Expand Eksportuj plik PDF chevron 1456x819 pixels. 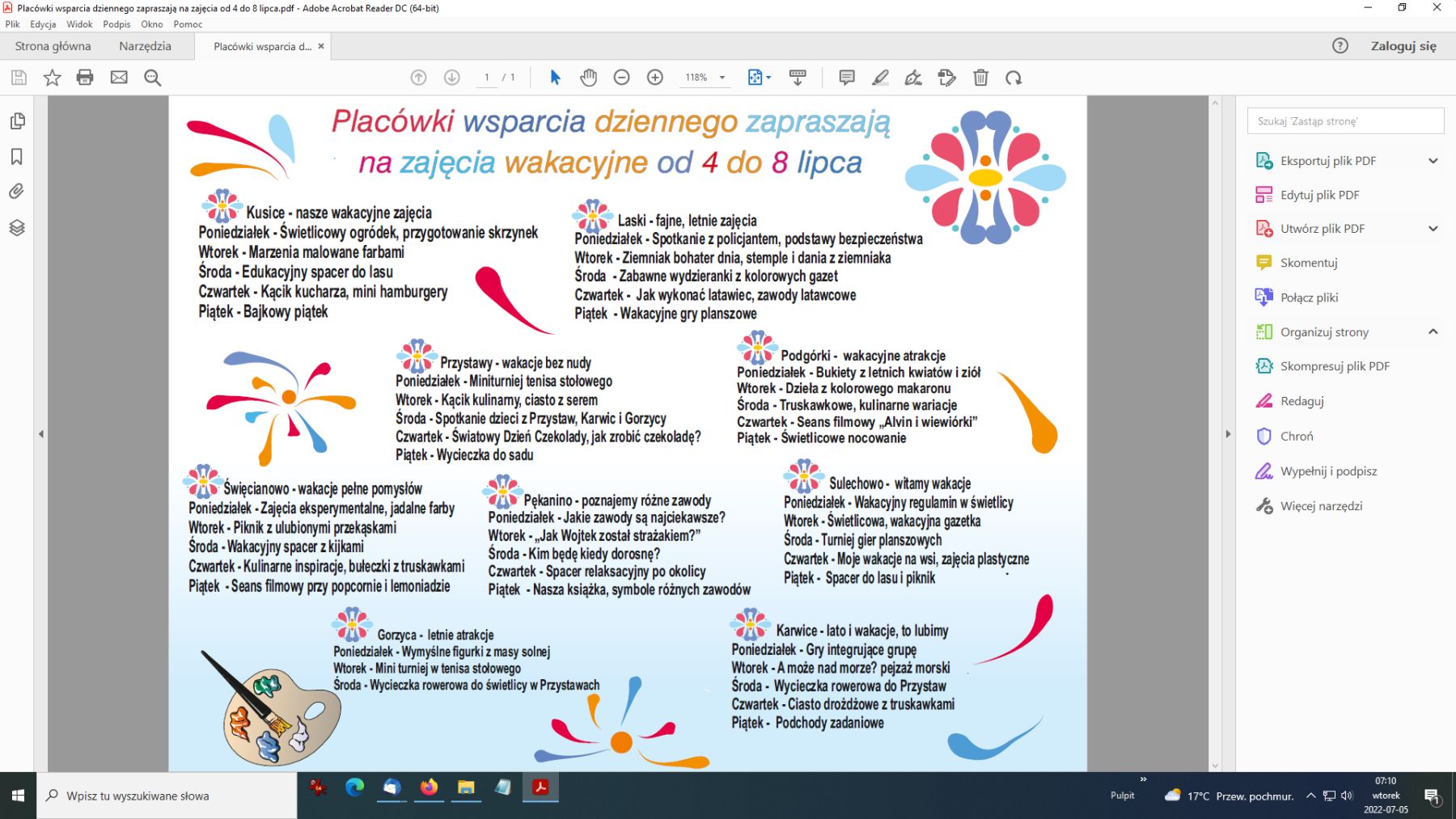pyautogui.click(x=1433, y=161)
